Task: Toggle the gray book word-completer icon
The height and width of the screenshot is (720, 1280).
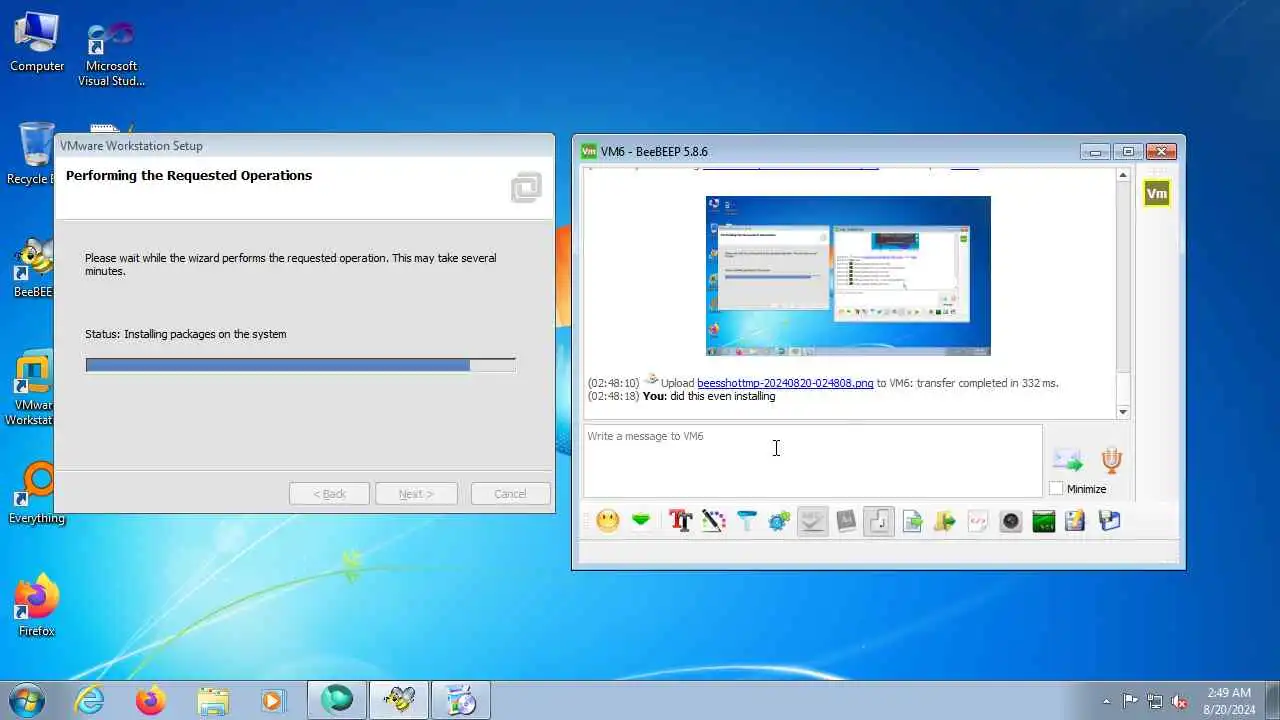Action: click(846, 521)
